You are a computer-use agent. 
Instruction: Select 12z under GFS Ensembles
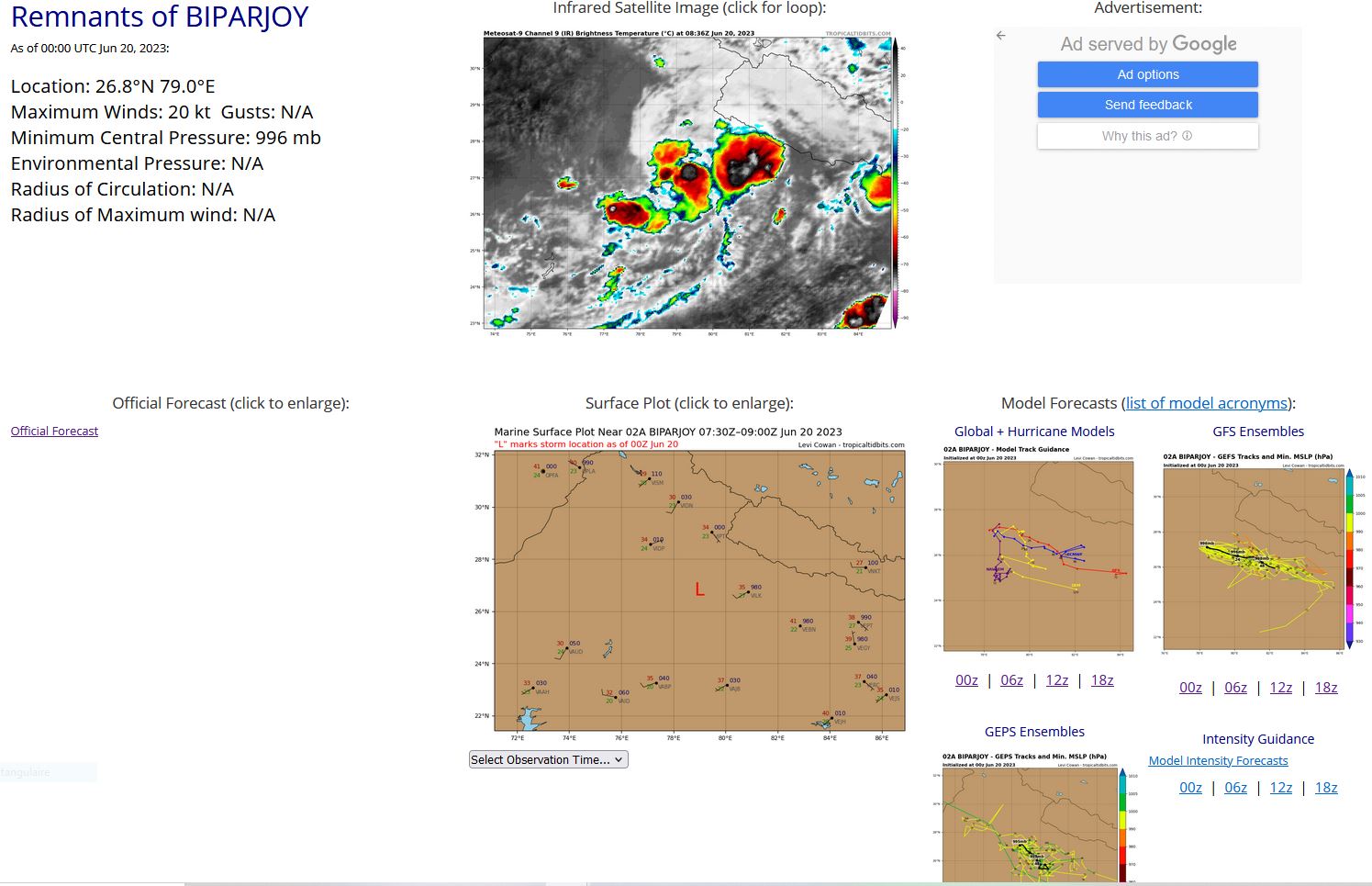(x=1280, y=688)
